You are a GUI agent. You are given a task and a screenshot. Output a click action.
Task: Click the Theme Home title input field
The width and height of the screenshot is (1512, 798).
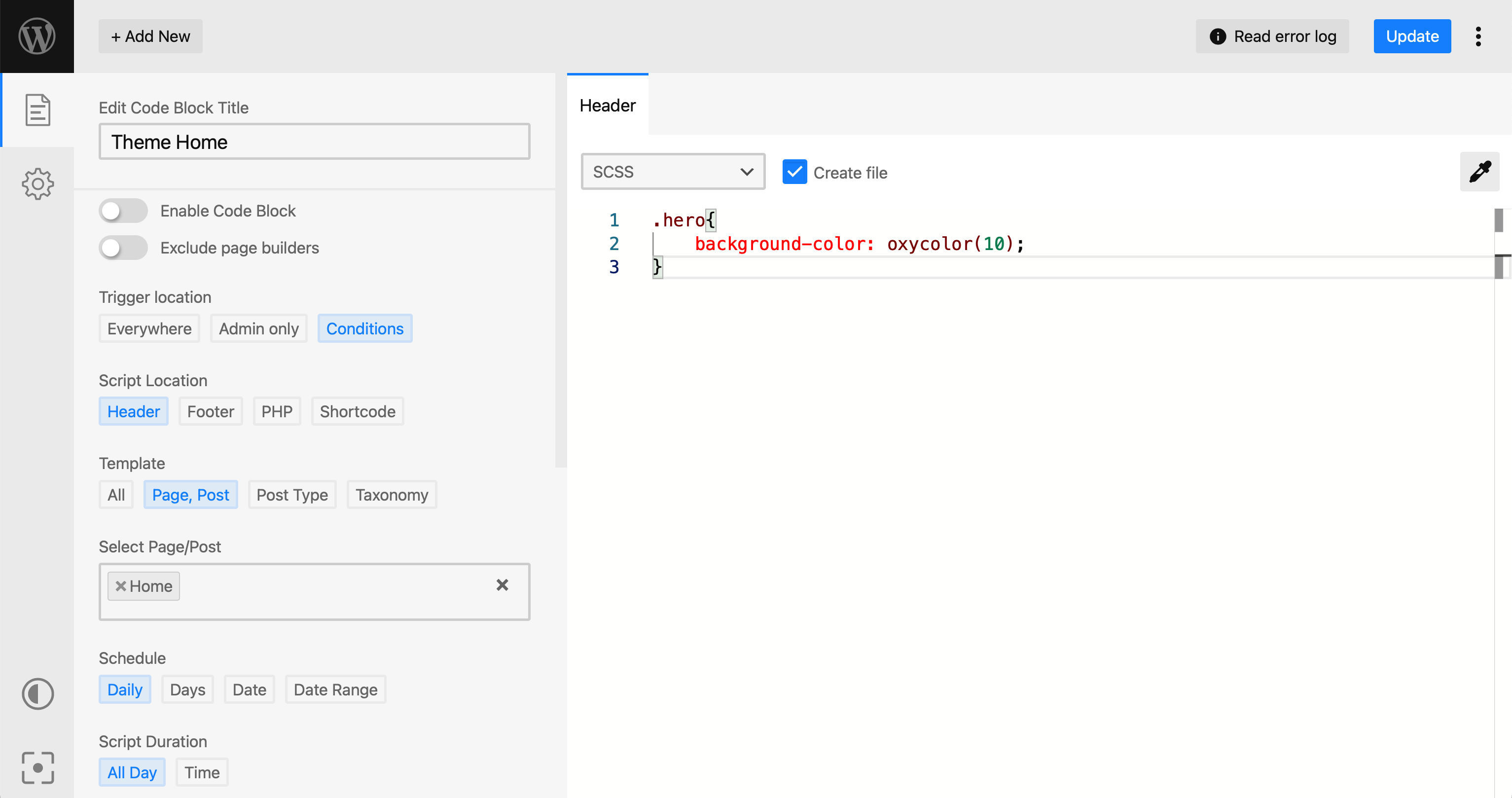pos(315,142)
